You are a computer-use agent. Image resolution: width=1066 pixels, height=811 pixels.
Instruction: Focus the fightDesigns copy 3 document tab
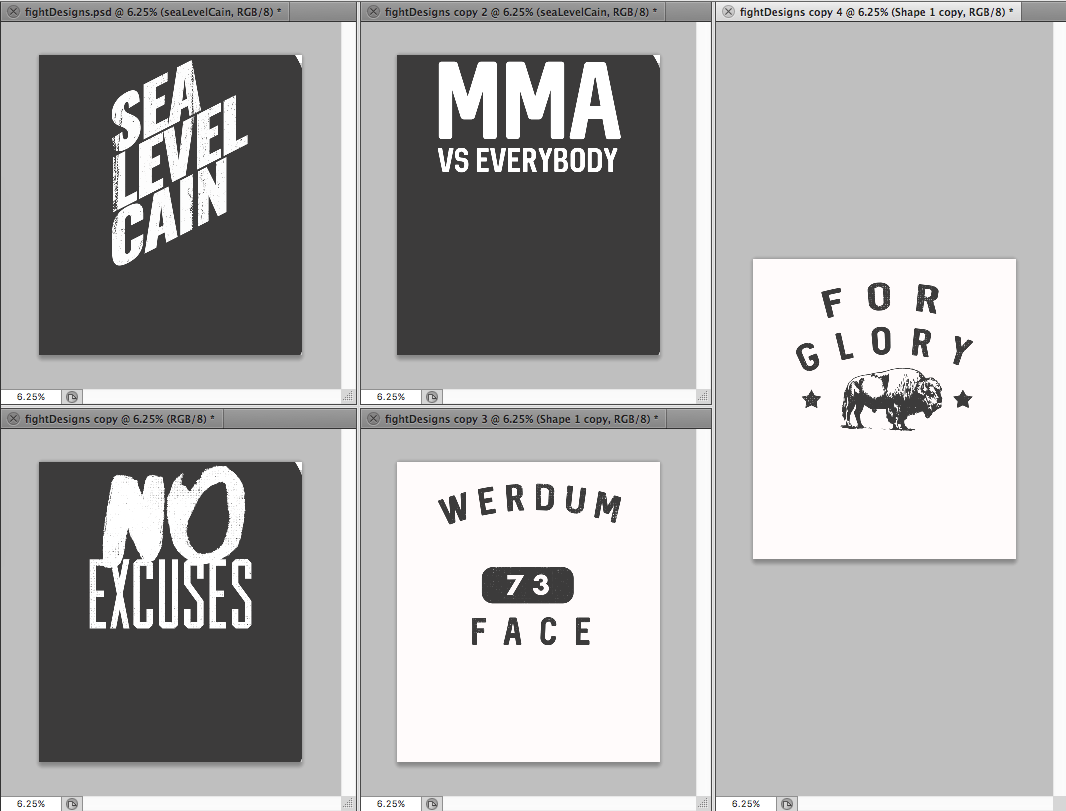tap(513, 419)
